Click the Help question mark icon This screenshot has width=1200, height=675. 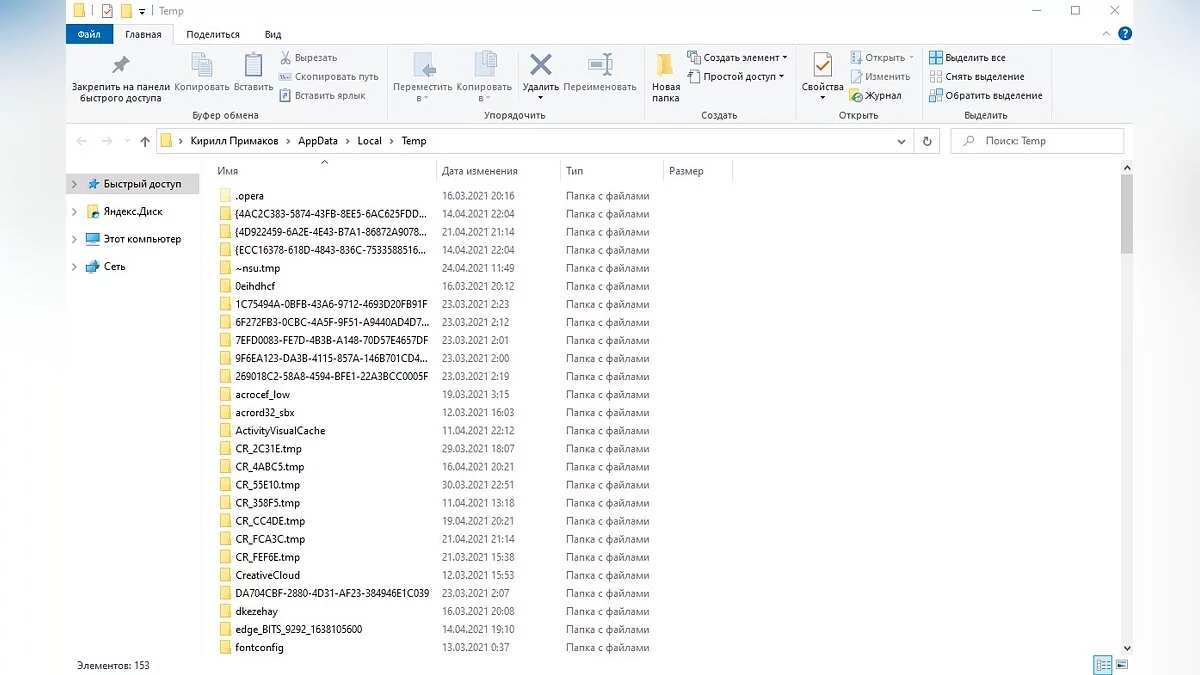(x=1125, y=34)
